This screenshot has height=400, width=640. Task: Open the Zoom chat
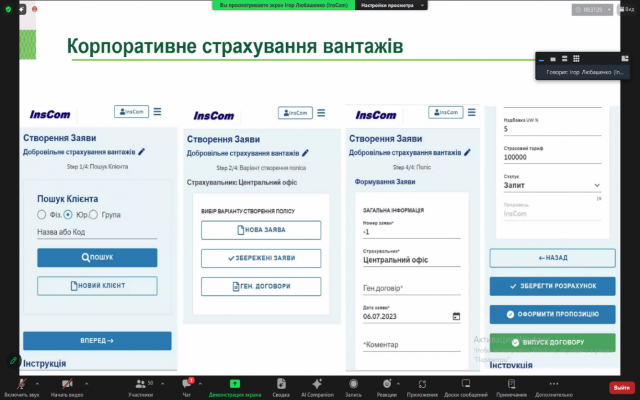(x=187, y=384)
